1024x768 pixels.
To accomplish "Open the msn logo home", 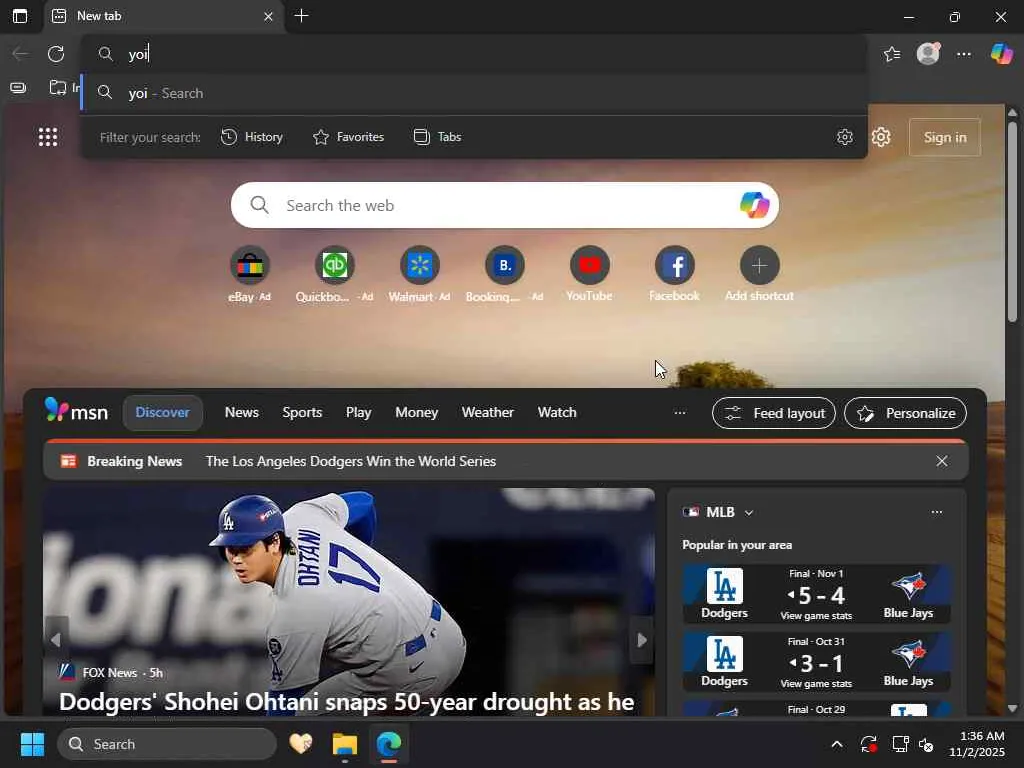I will (x=76, y=411).
